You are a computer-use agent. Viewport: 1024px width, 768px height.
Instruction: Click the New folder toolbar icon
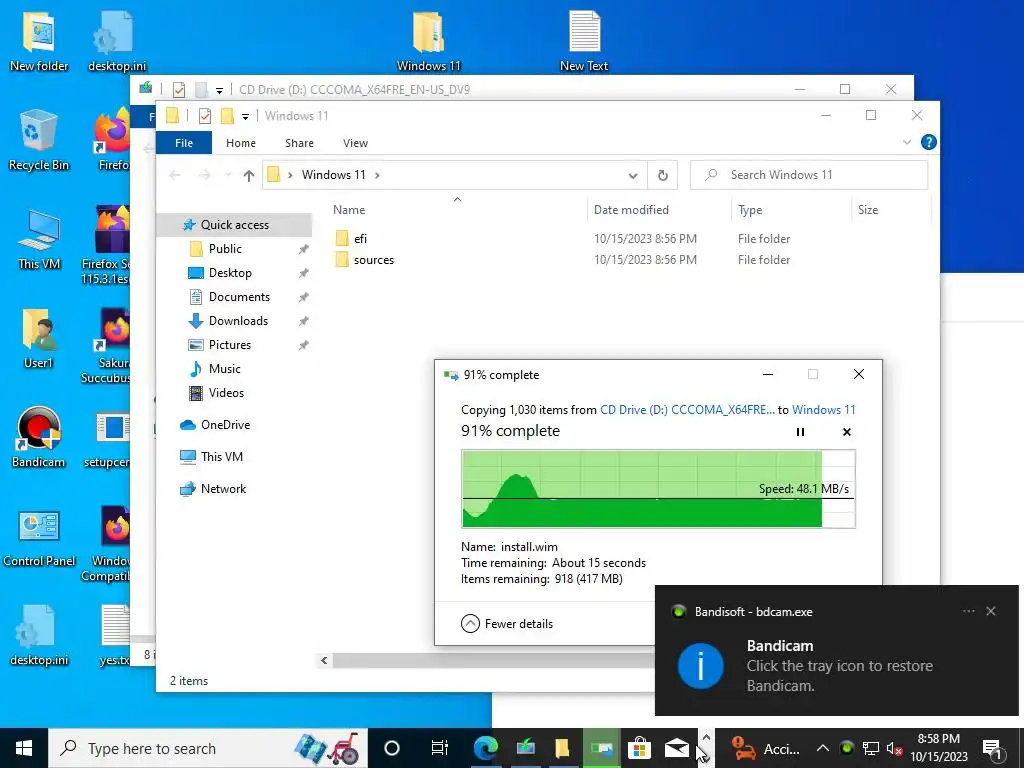click(x=227, y=116)
